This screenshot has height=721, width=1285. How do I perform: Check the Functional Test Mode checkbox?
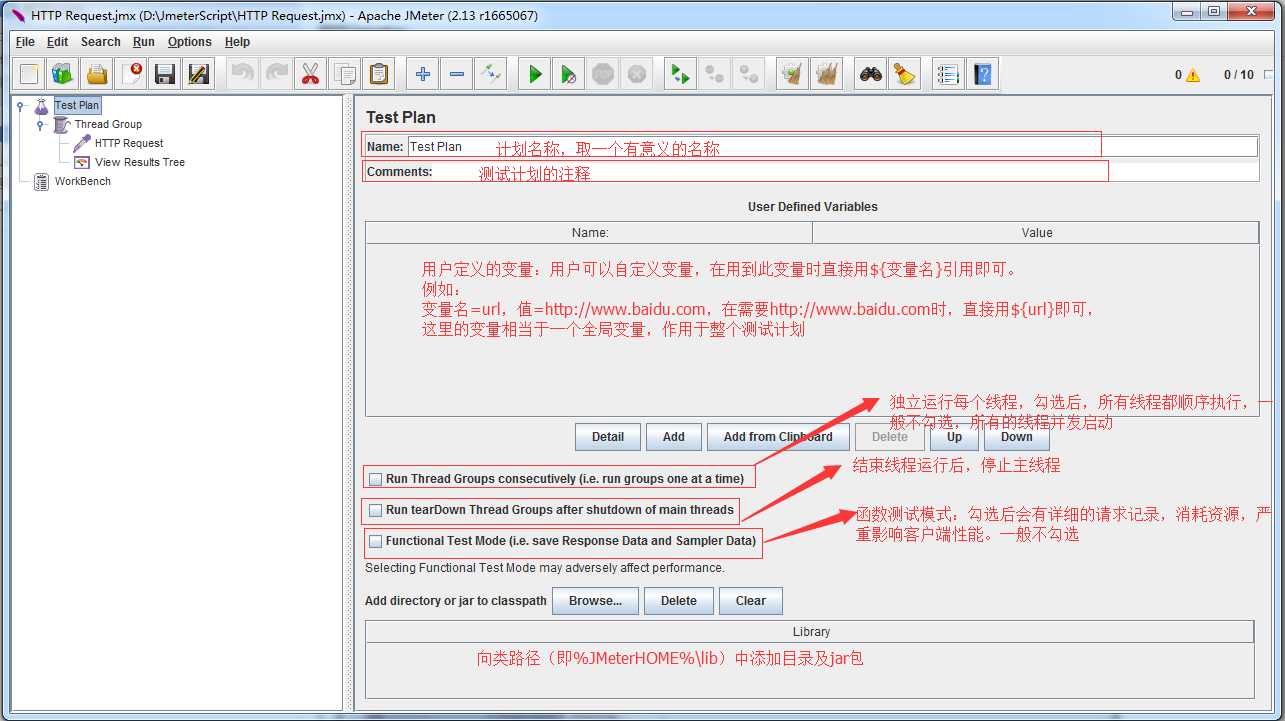coord(376,541)
